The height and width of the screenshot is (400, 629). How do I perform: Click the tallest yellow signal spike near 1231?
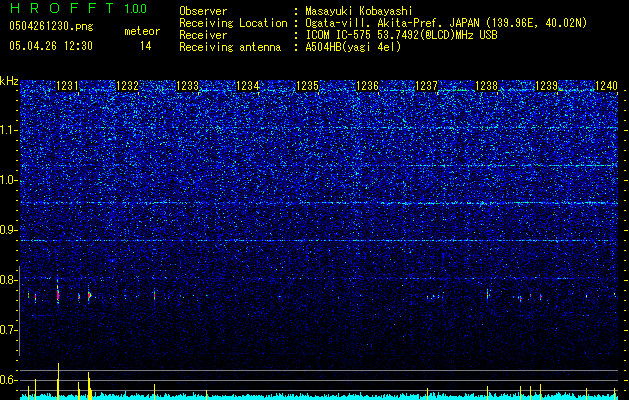[x=58, y=381]
